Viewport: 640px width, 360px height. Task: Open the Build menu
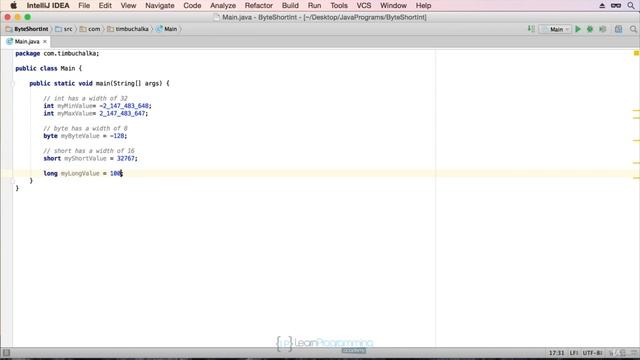click(x=290, y=6)
